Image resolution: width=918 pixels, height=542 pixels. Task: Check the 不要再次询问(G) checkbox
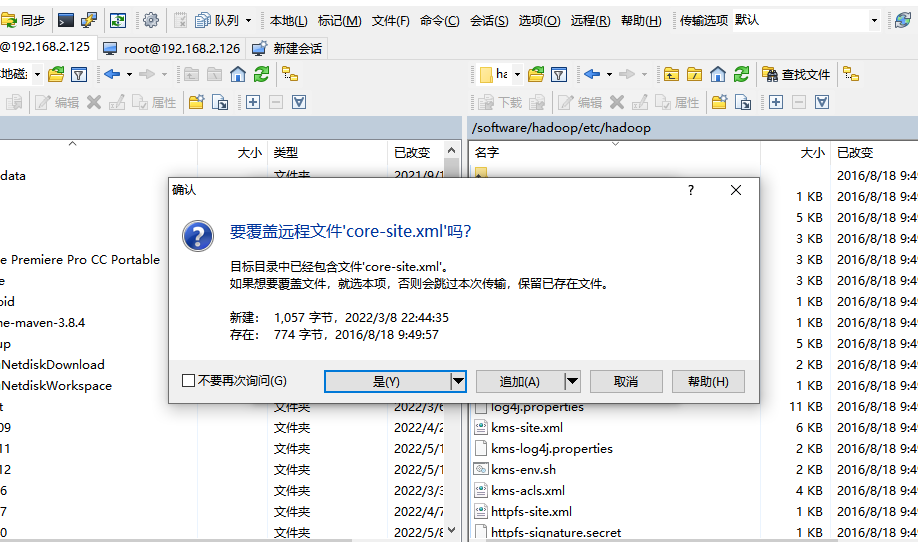tap(189, 381)
